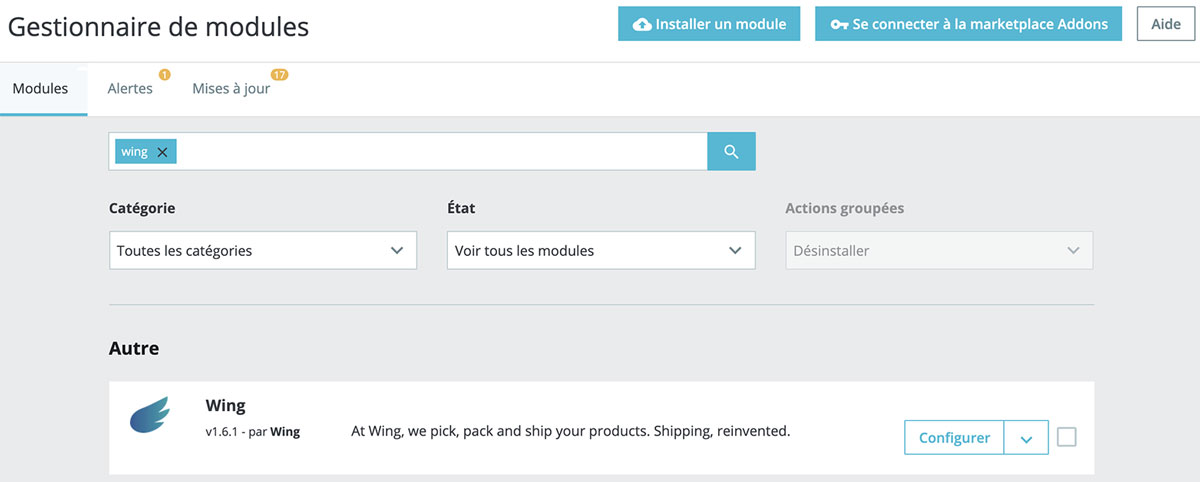Select the Wing module checkbox
The image size is (1200, 482).
pyautogui.click(x=1067, y=437)
